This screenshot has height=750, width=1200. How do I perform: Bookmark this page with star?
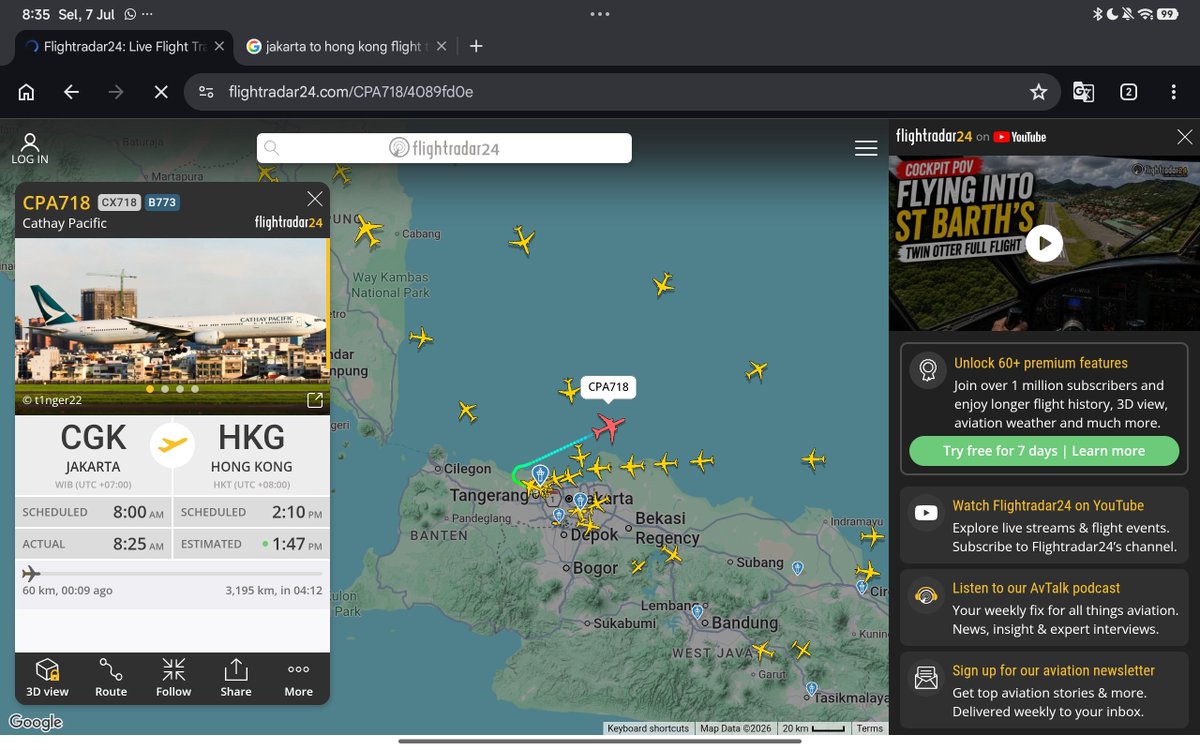pyautogui.click(x=1038, y=92)
